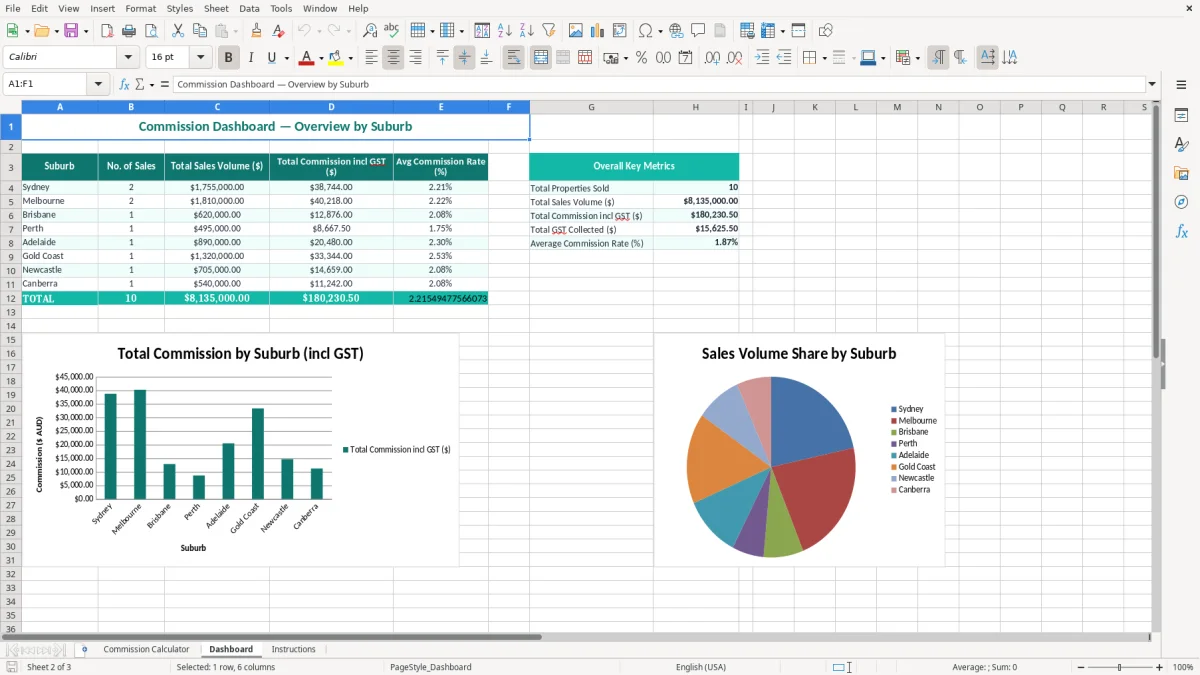Click the formula input line
The height and width of the screenshot is (675, 1200).
click(658, 84)
